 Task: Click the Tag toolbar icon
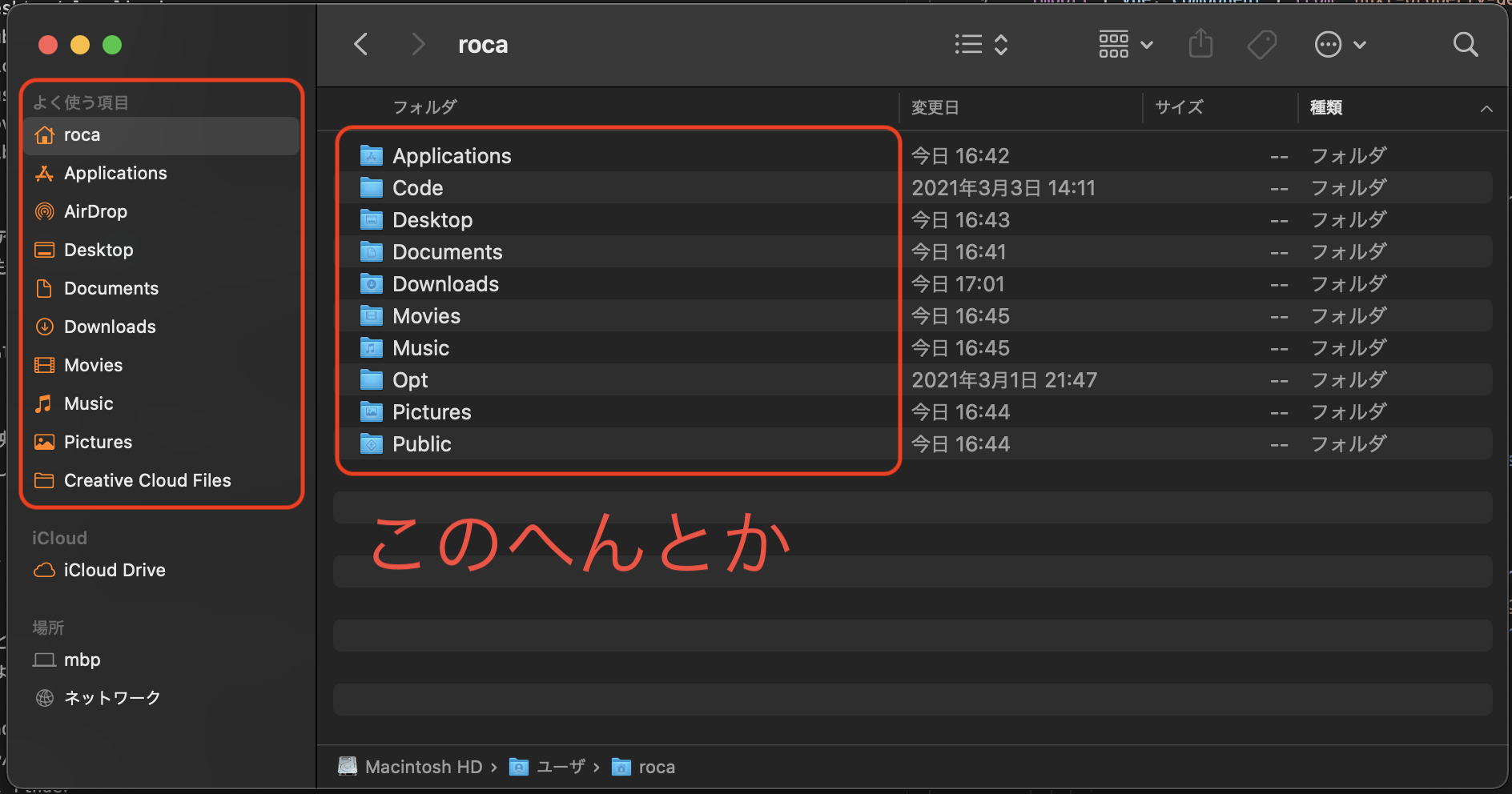(x=1262, y=45)
